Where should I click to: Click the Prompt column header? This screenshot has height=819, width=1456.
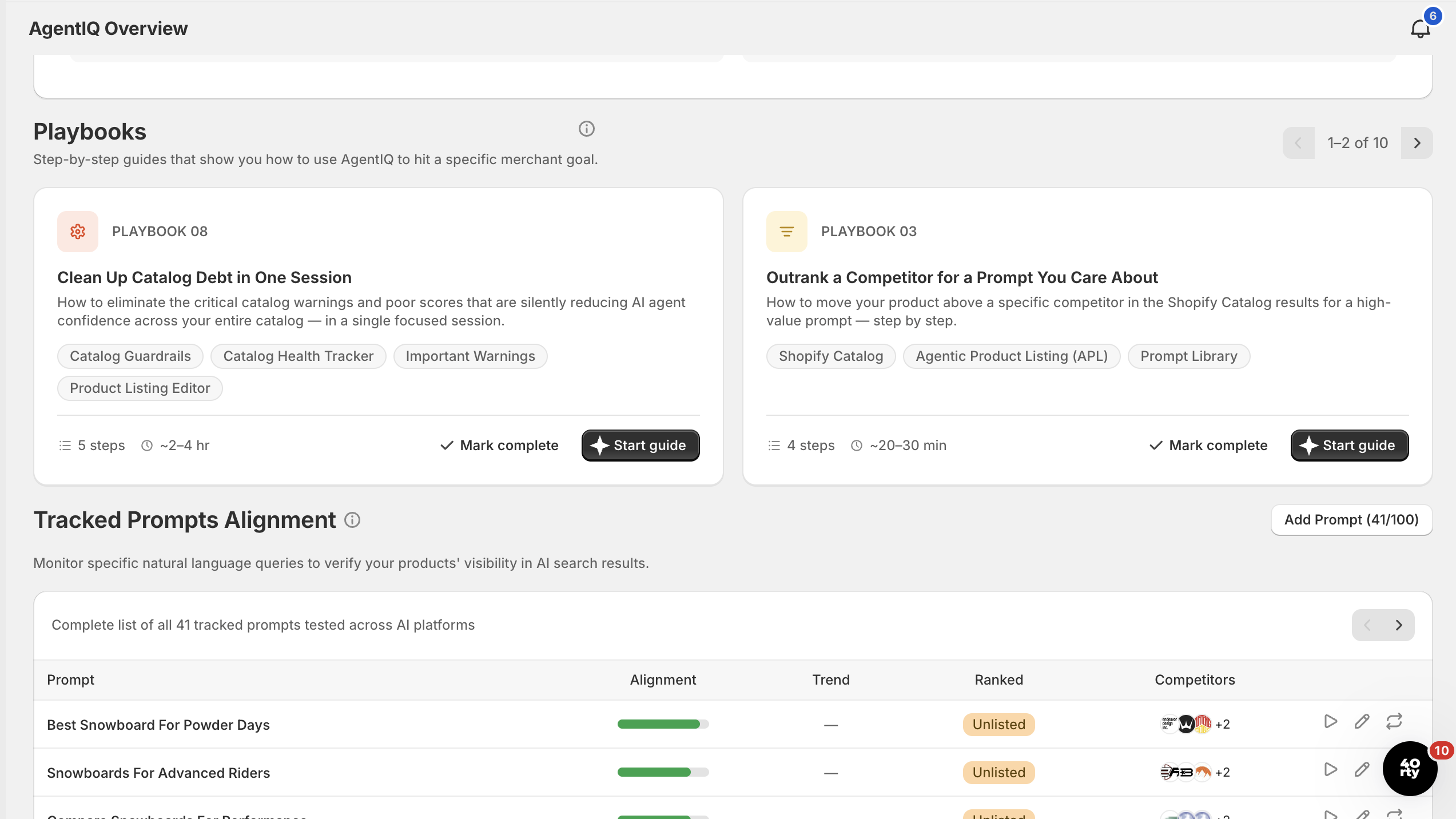(x=70, y=680)
